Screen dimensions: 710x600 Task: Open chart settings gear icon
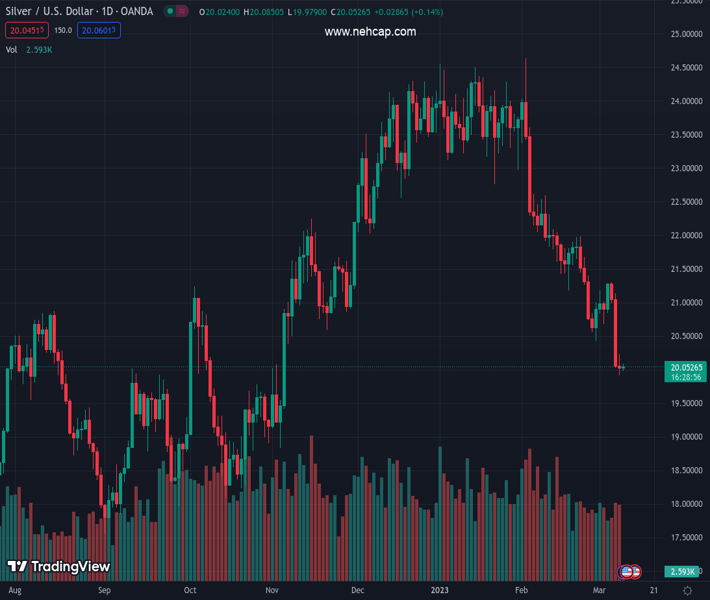(687, 591)
